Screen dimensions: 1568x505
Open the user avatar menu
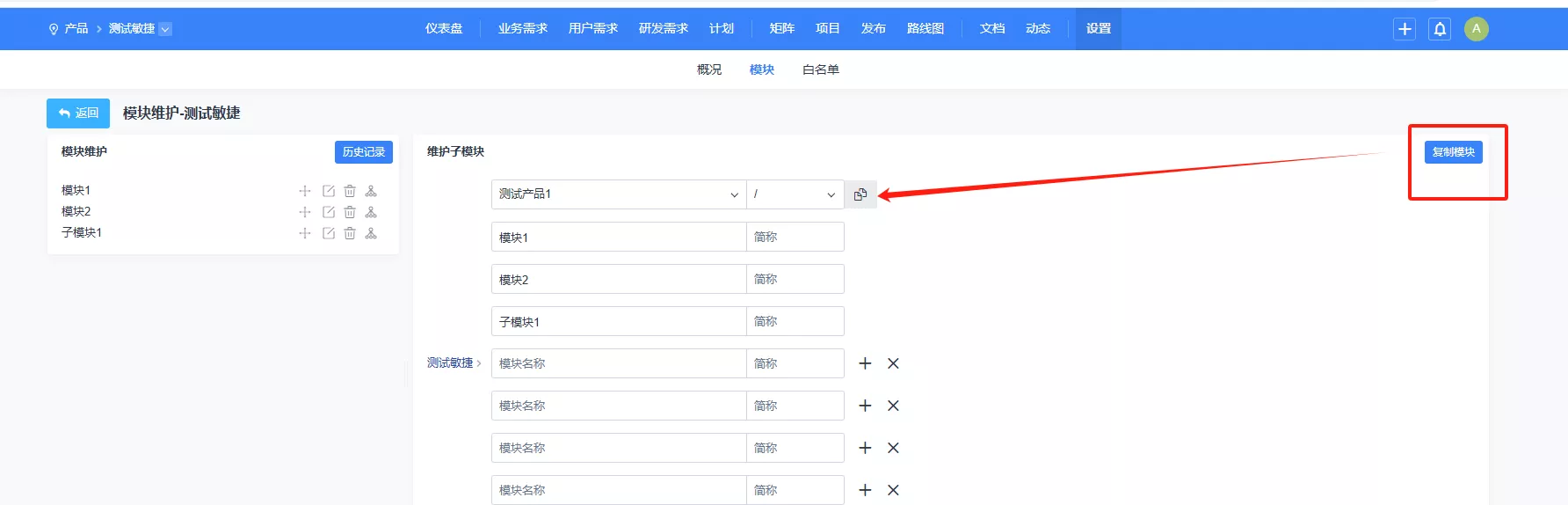(1476, 29)
